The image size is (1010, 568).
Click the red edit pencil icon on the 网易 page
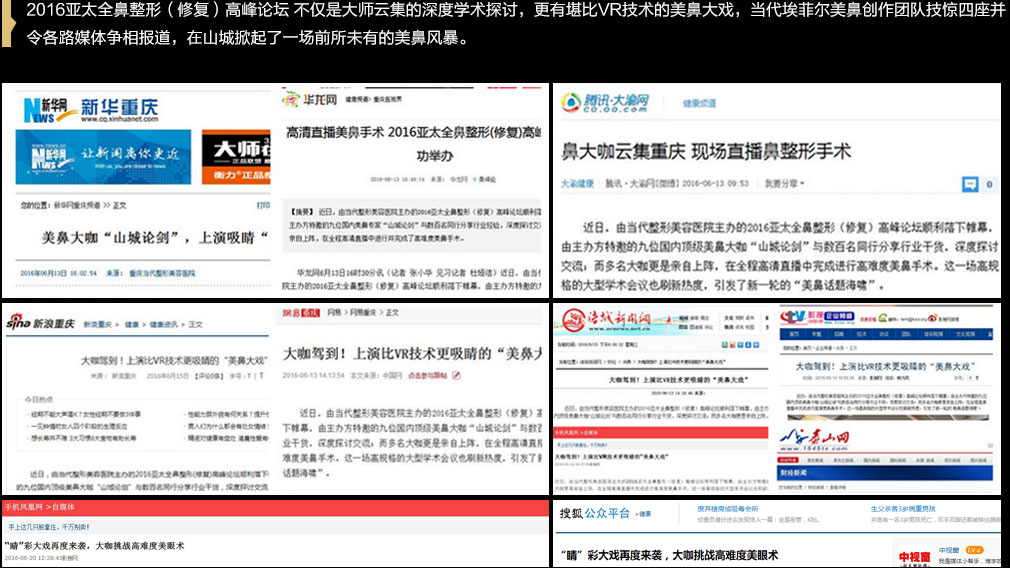pyautogui.click(x=456, y=375)
